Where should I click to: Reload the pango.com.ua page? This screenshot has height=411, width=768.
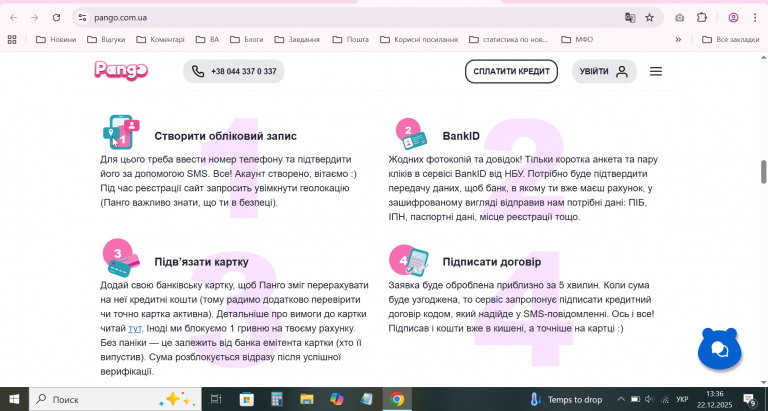pos(56,18)
